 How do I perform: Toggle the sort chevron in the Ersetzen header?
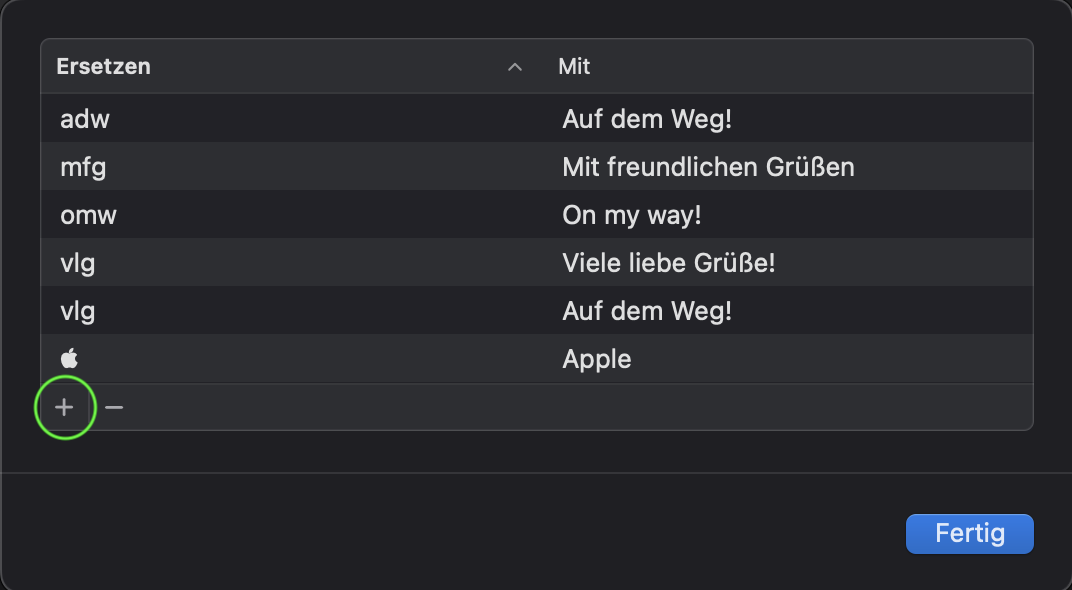(515, 67)
